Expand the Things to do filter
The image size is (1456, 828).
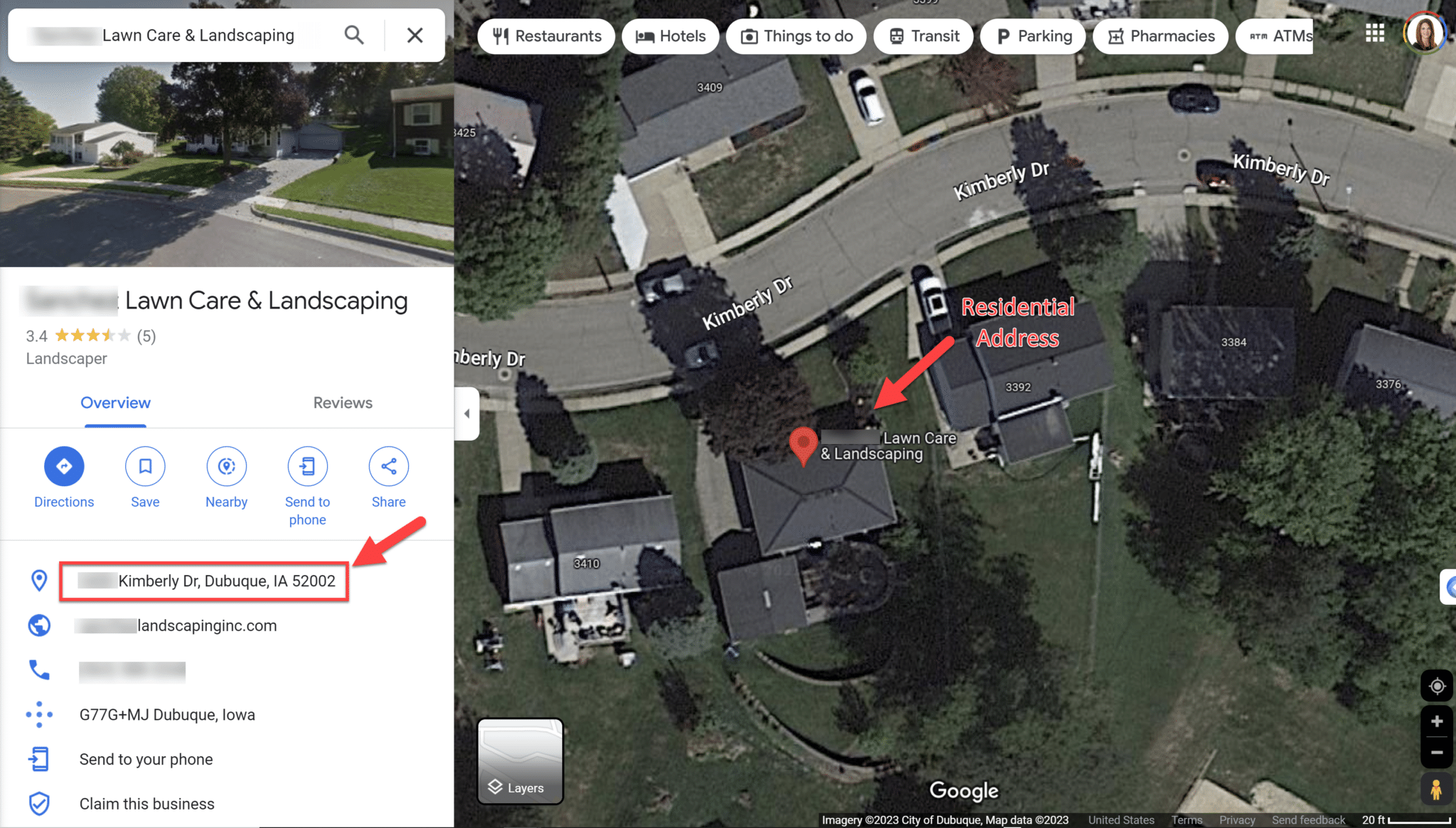pos(798,36)
